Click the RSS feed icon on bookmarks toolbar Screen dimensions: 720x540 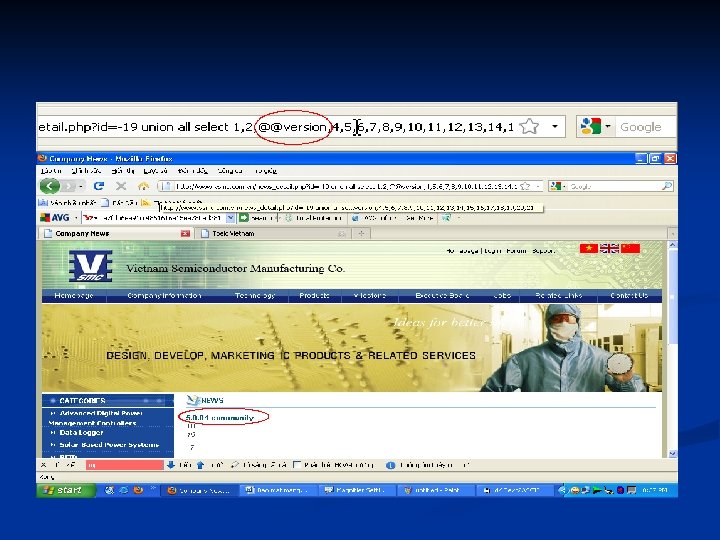coord(146,202)
